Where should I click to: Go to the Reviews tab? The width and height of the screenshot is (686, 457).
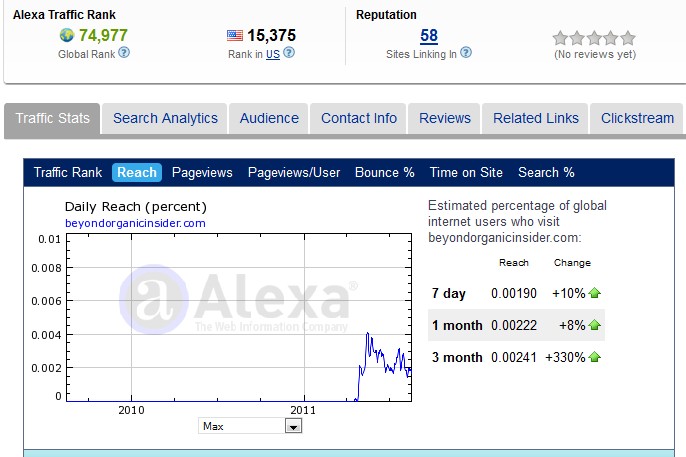point(444,119)
